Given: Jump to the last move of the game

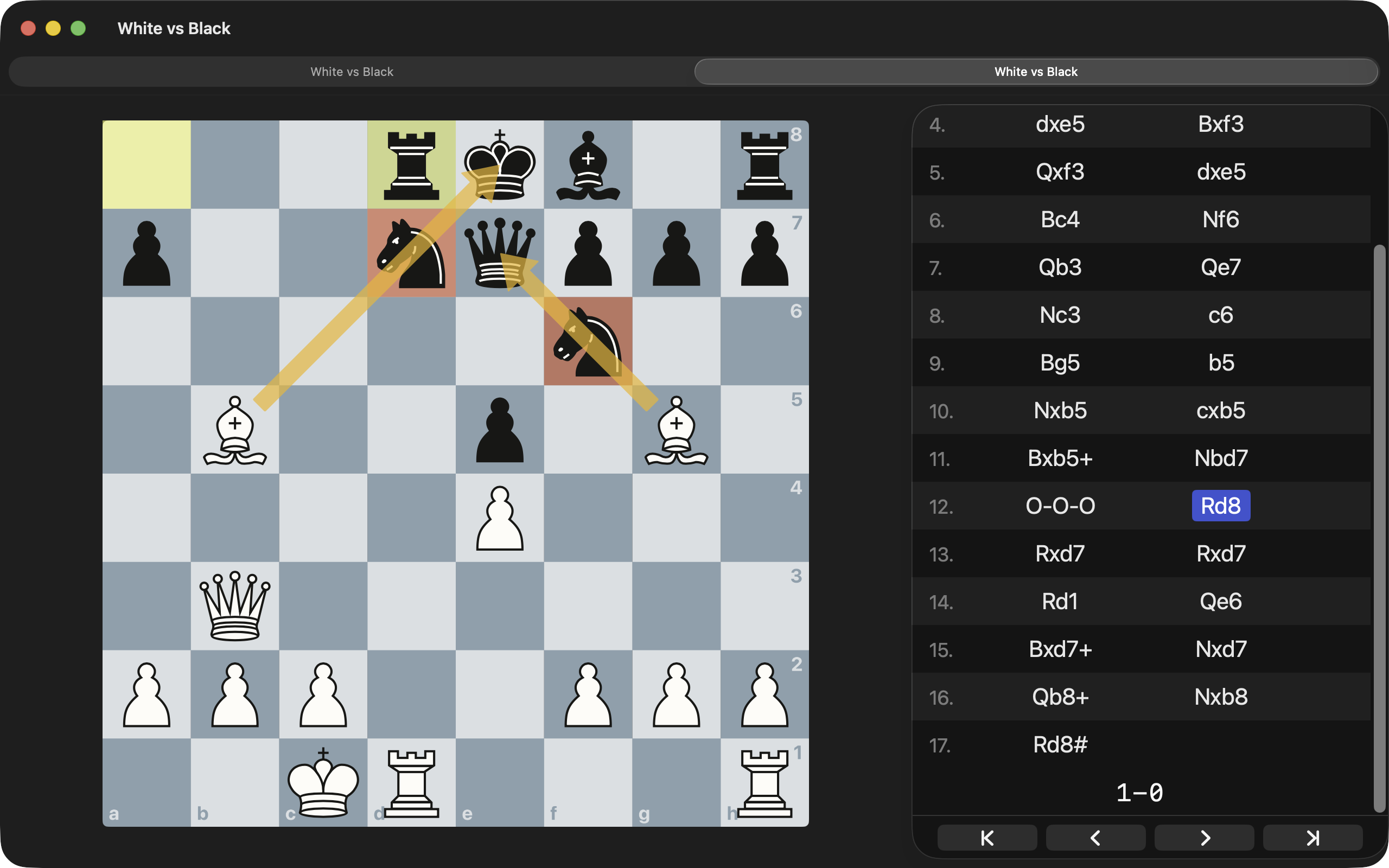Looking at the screenshot, I should [1312, 838].
